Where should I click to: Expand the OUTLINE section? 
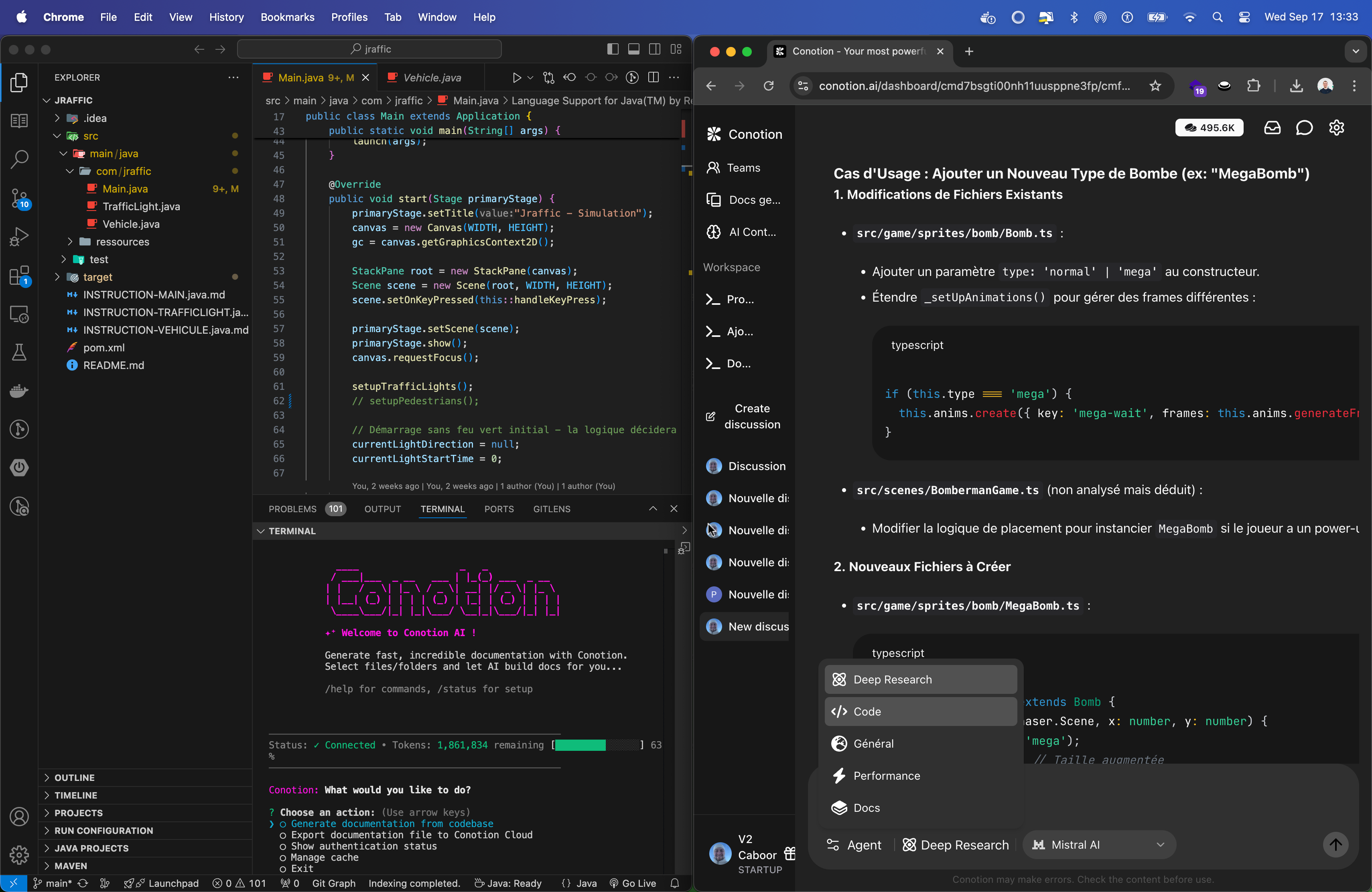pos(74,777)
